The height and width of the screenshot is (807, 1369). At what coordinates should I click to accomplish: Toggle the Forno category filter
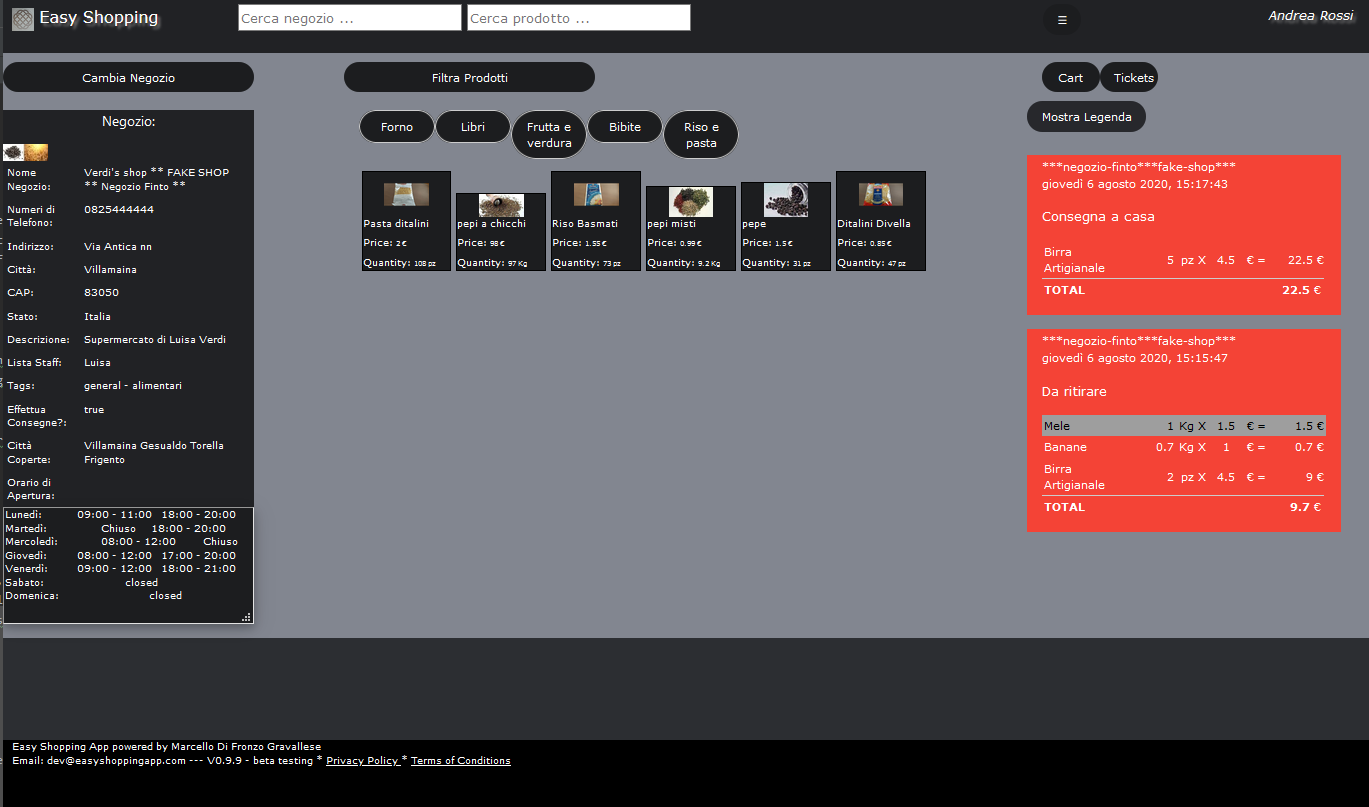click(397, 127)
